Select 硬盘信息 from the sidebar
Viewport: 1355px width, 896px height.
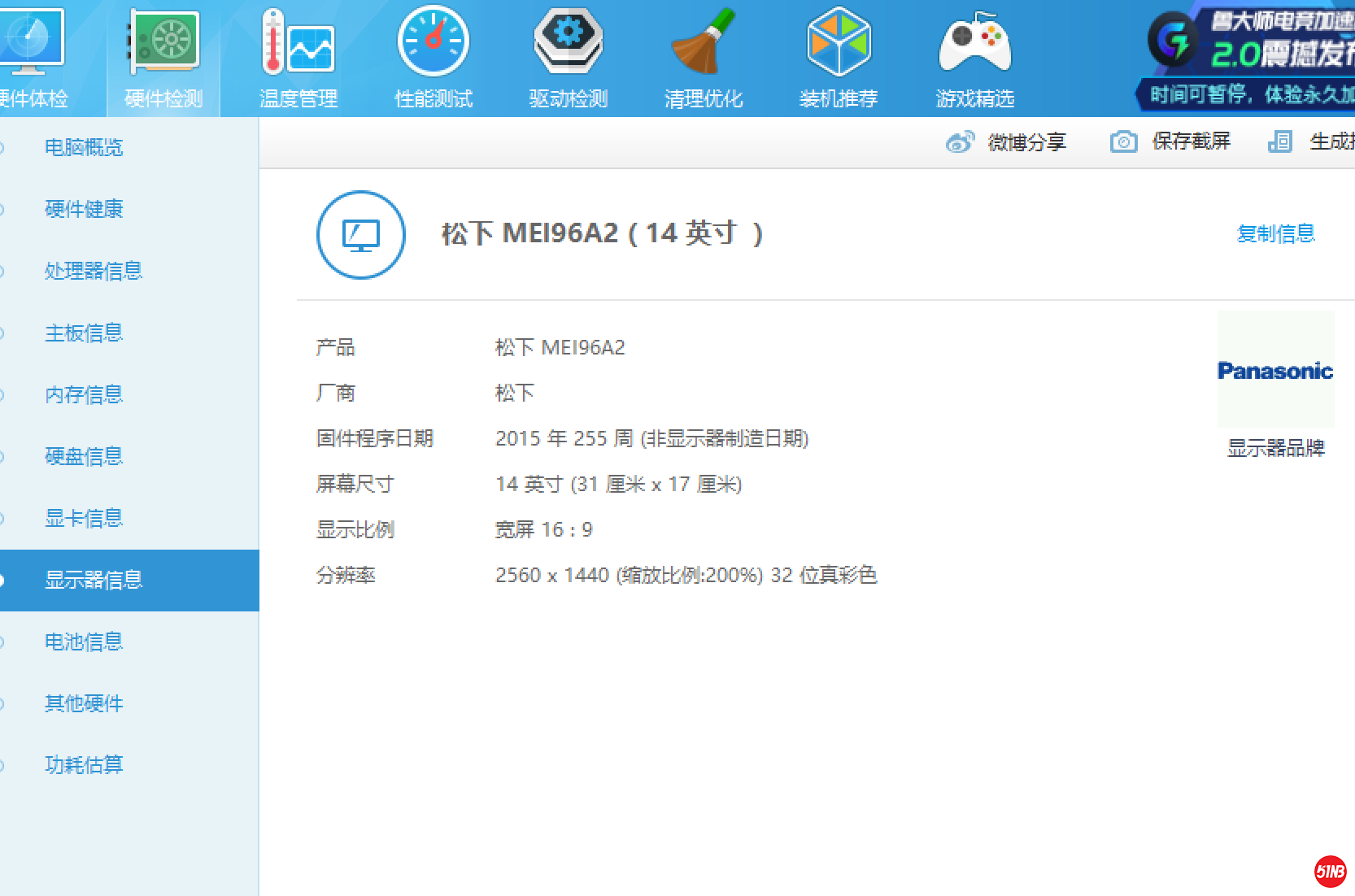coord(84,456)
